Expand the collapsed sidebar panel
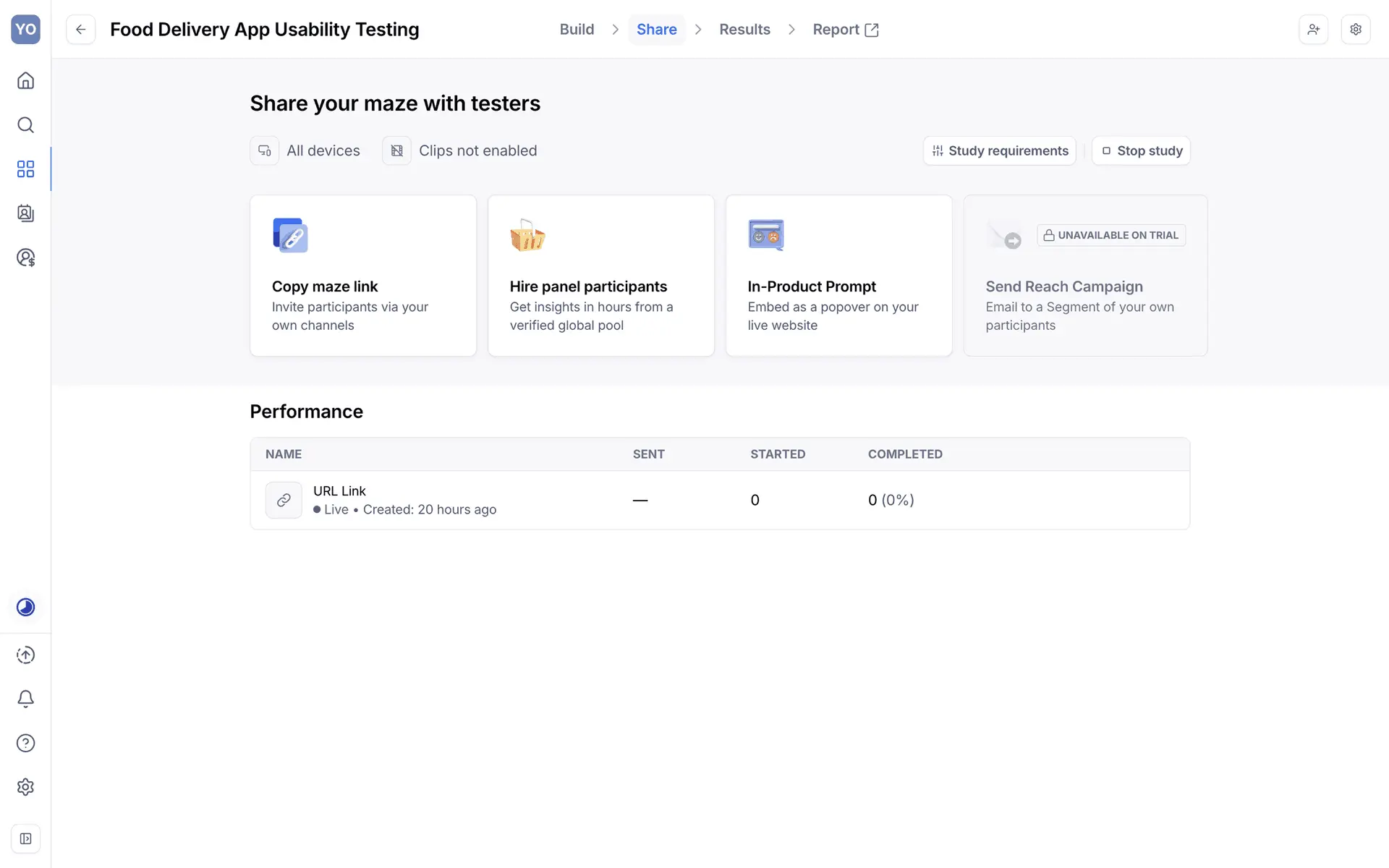This screenshot has width=1389, height=868. click(x=25, y=839)
